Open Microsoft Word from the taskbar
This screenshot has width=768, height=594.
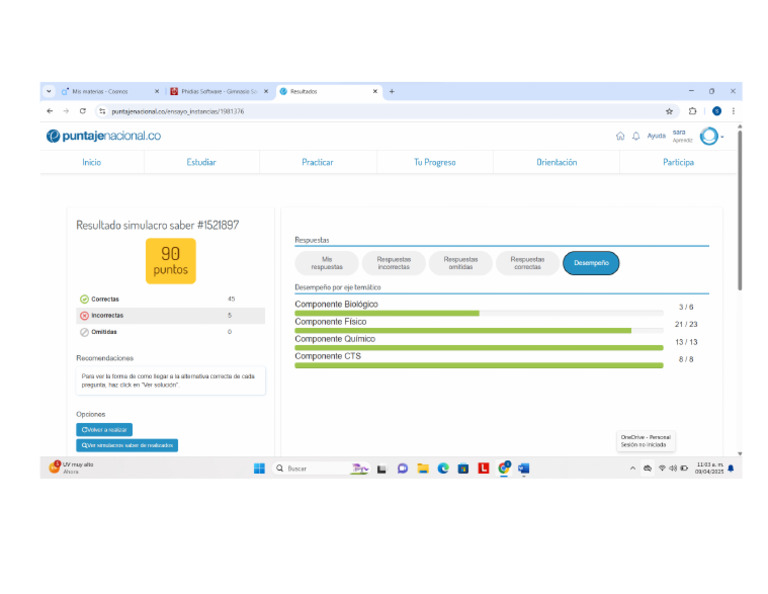[x=523, y=468]
